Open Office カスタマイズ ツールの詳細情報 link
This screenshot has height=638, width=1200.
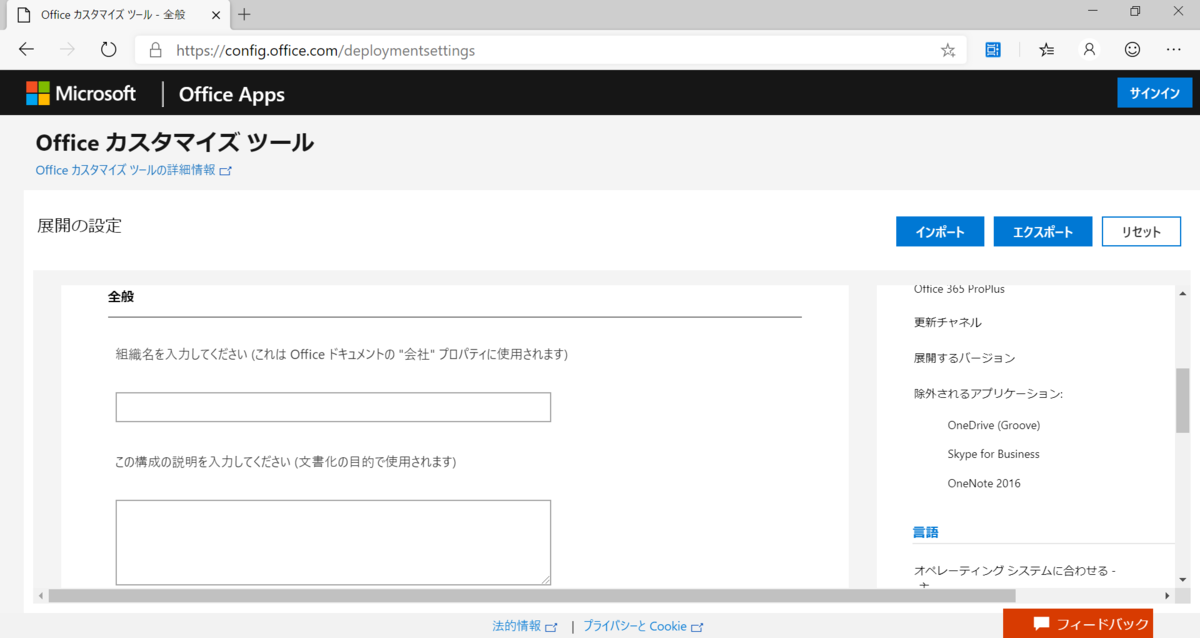[x=133, y=170]
